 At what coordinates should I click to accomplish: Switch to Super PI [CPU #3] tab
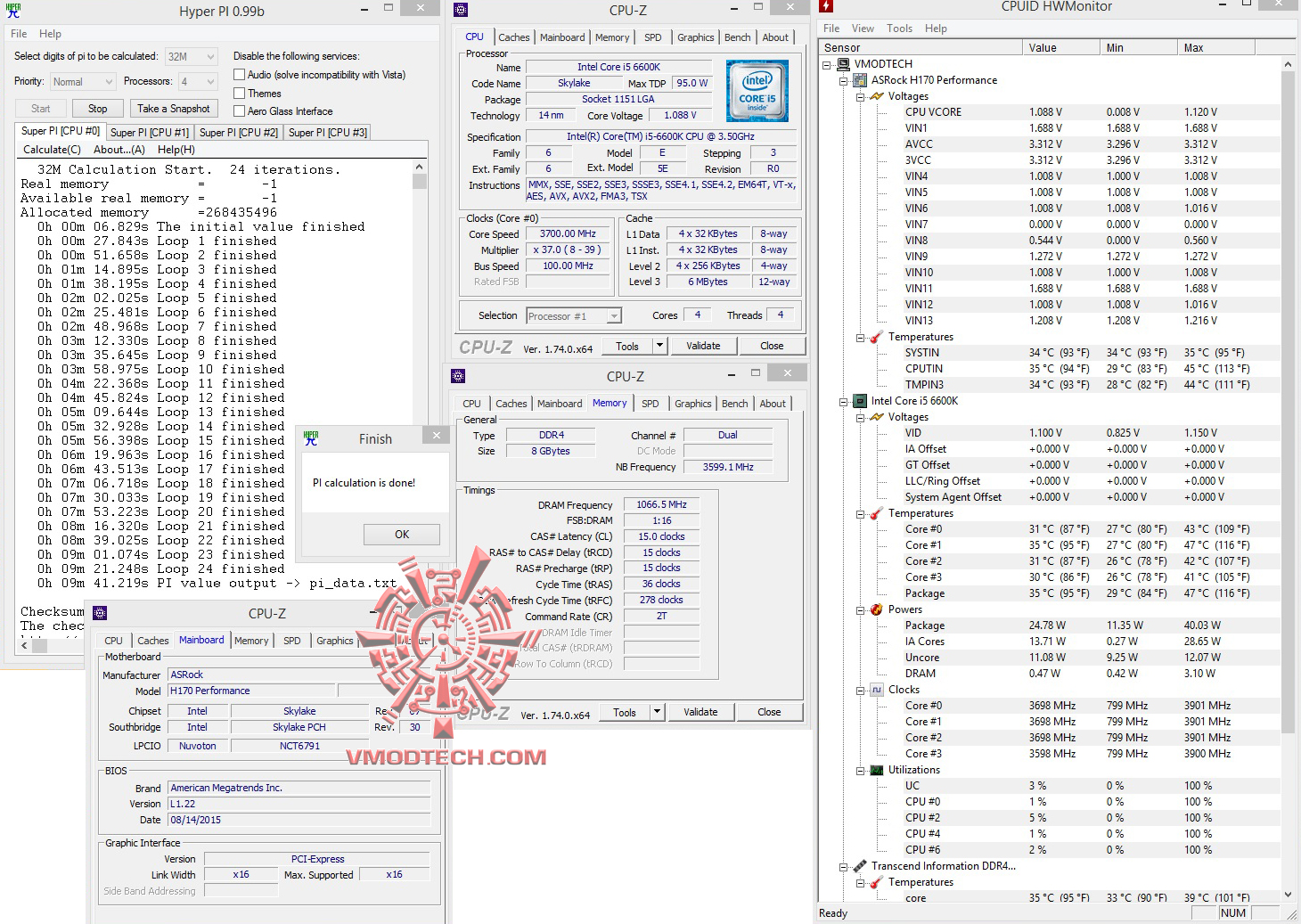(x=328, y=133)
